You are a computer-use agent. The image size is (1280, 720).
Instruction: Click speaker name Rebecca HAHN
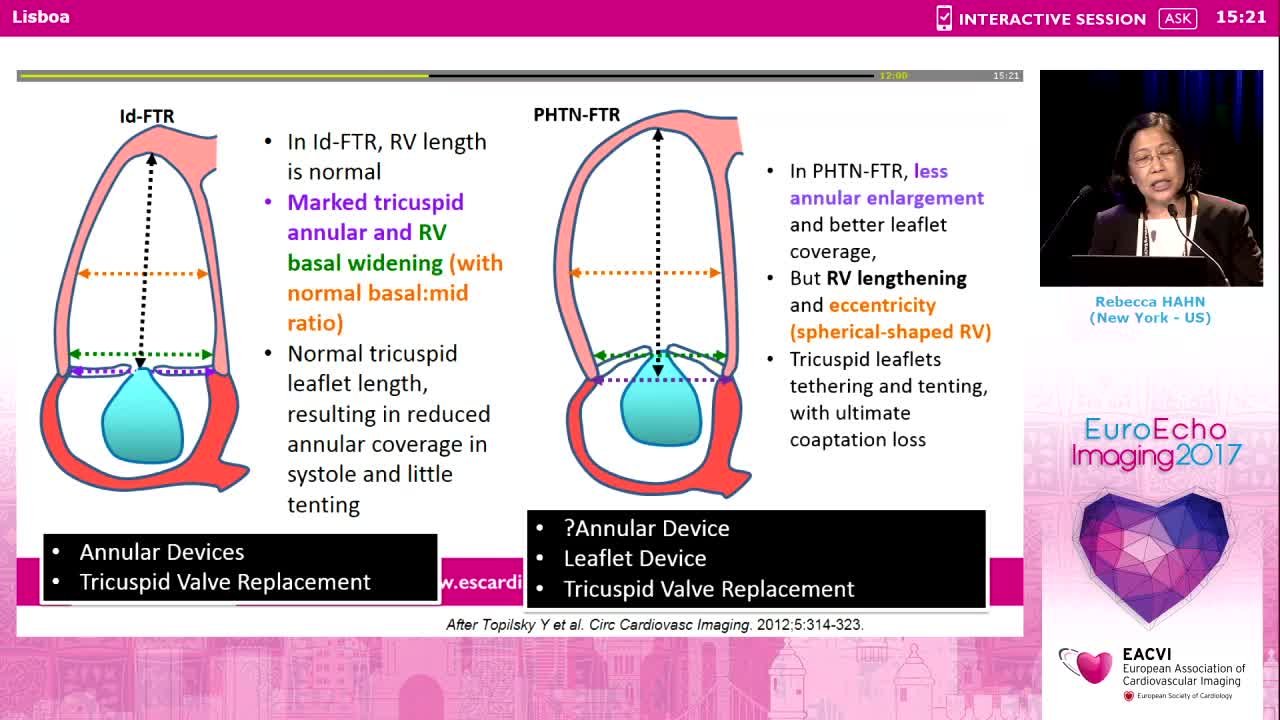pyautogui.click(x=1150, y=302)
